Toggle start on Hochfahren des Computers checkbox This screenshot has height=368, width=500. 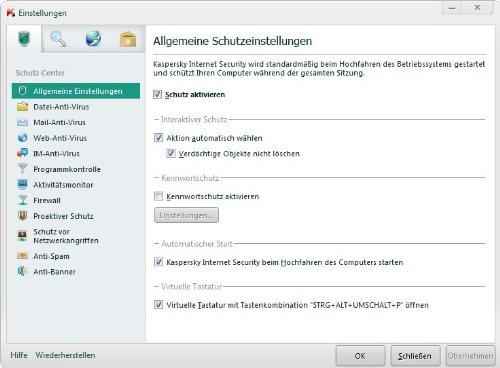[x=158, y=262]
